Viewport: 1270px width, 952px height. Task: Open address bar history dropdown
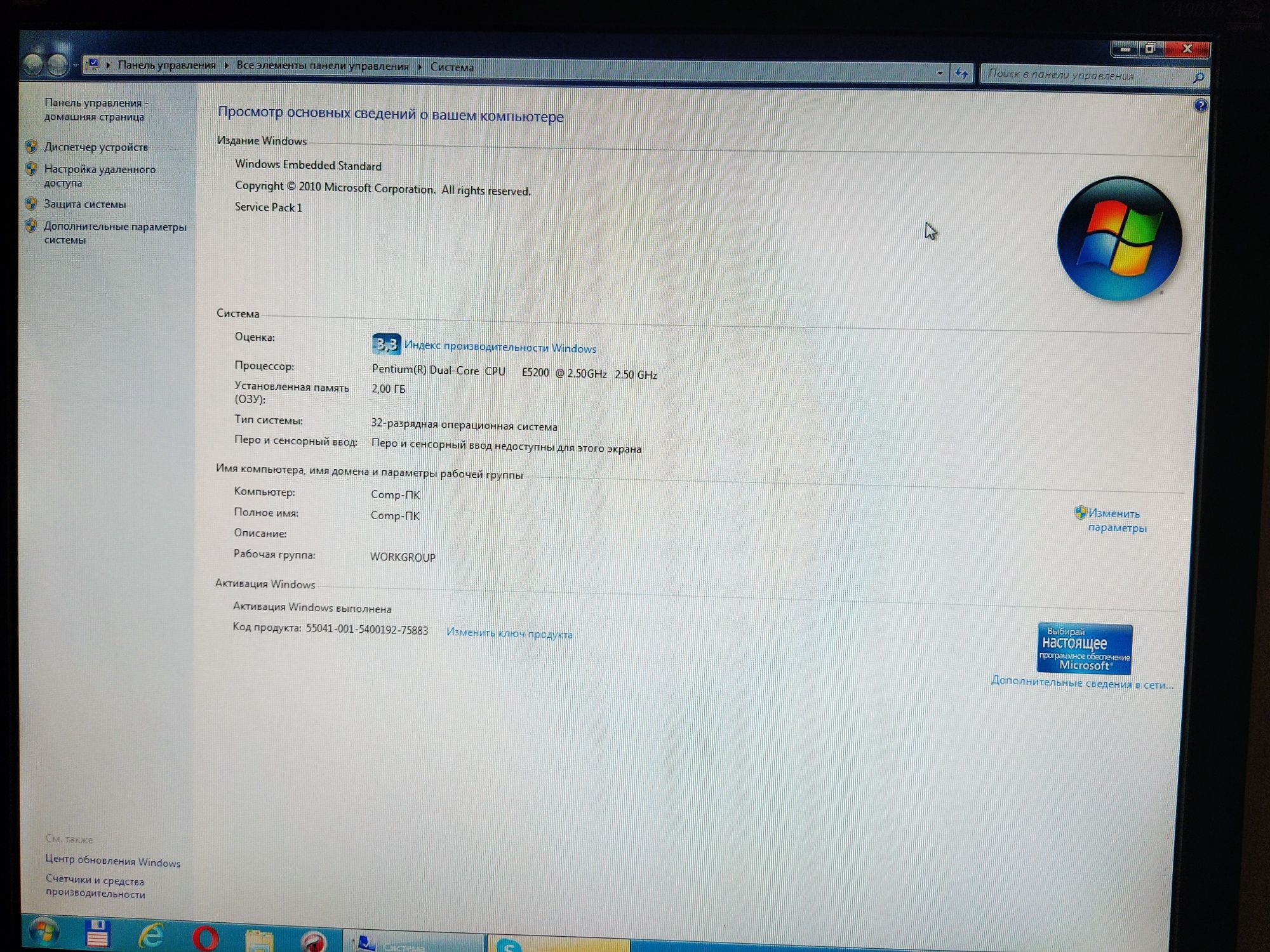click(940, 73)
